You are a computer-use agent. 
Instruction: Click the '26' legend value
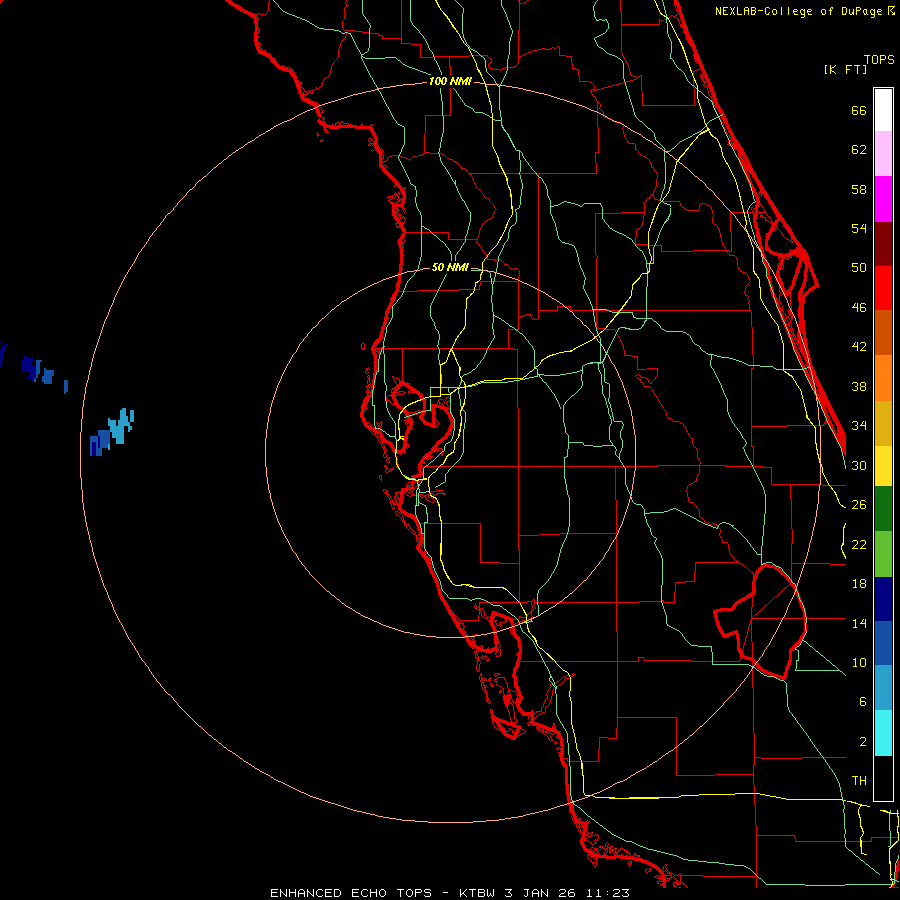(859, 505)
